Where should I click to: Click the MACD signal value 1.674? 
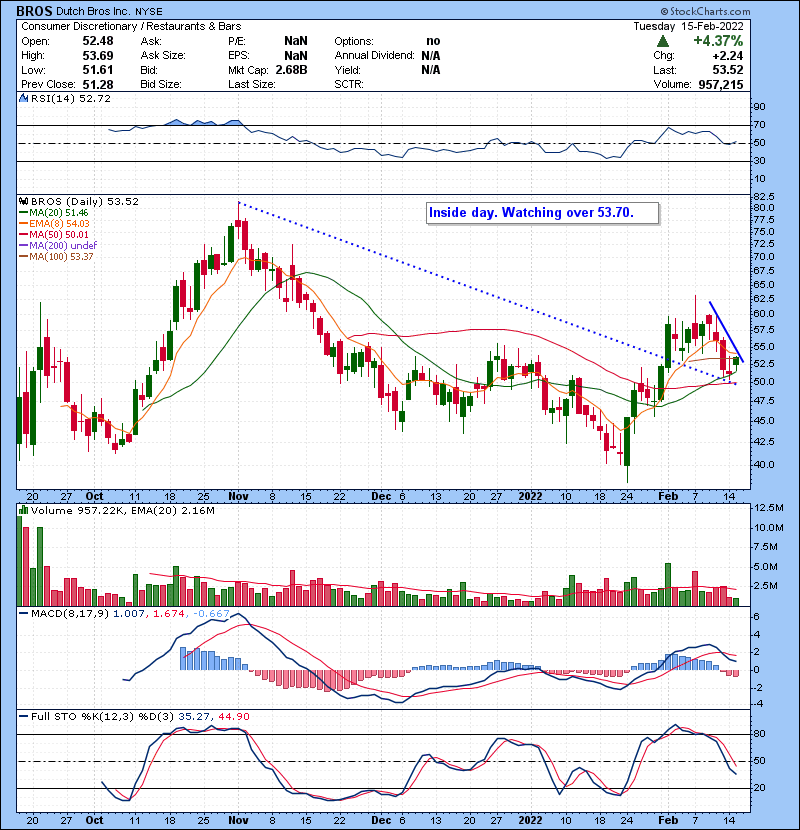[x=168, y=614]
